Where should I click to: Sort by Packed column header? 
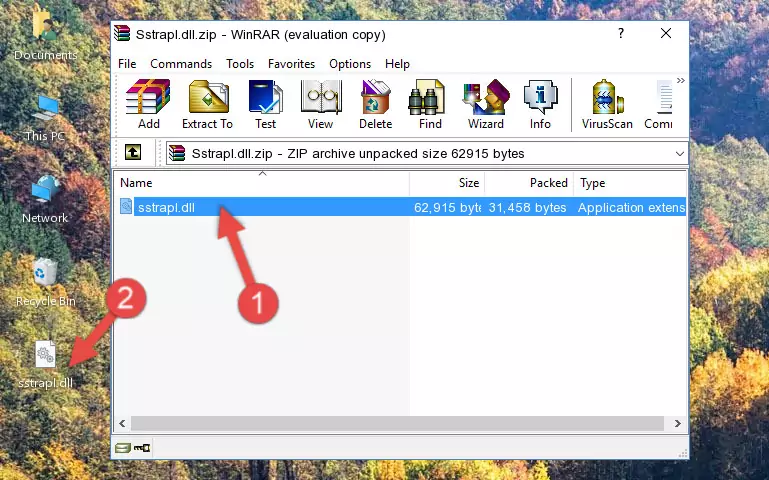click(529, 183)
